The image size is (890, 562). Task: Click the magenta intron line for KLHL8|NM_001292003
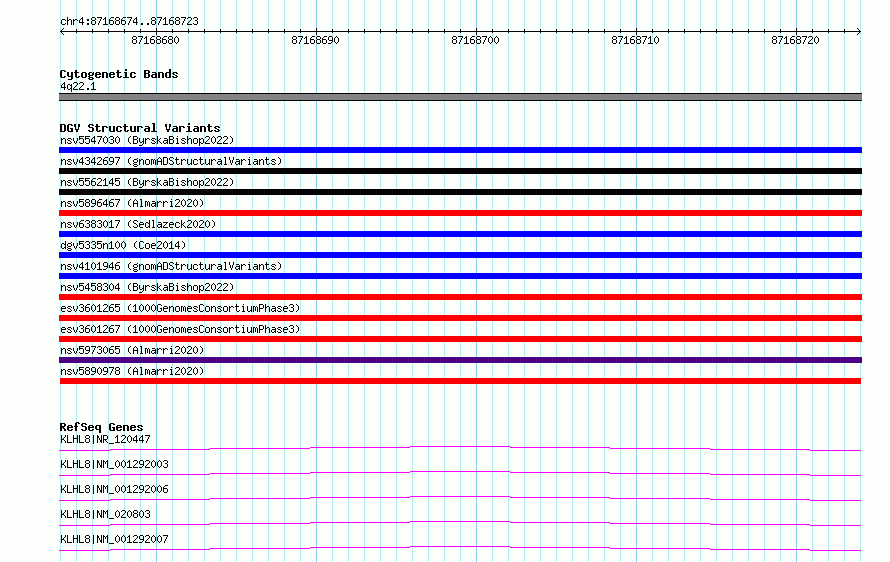click(460, 472)
